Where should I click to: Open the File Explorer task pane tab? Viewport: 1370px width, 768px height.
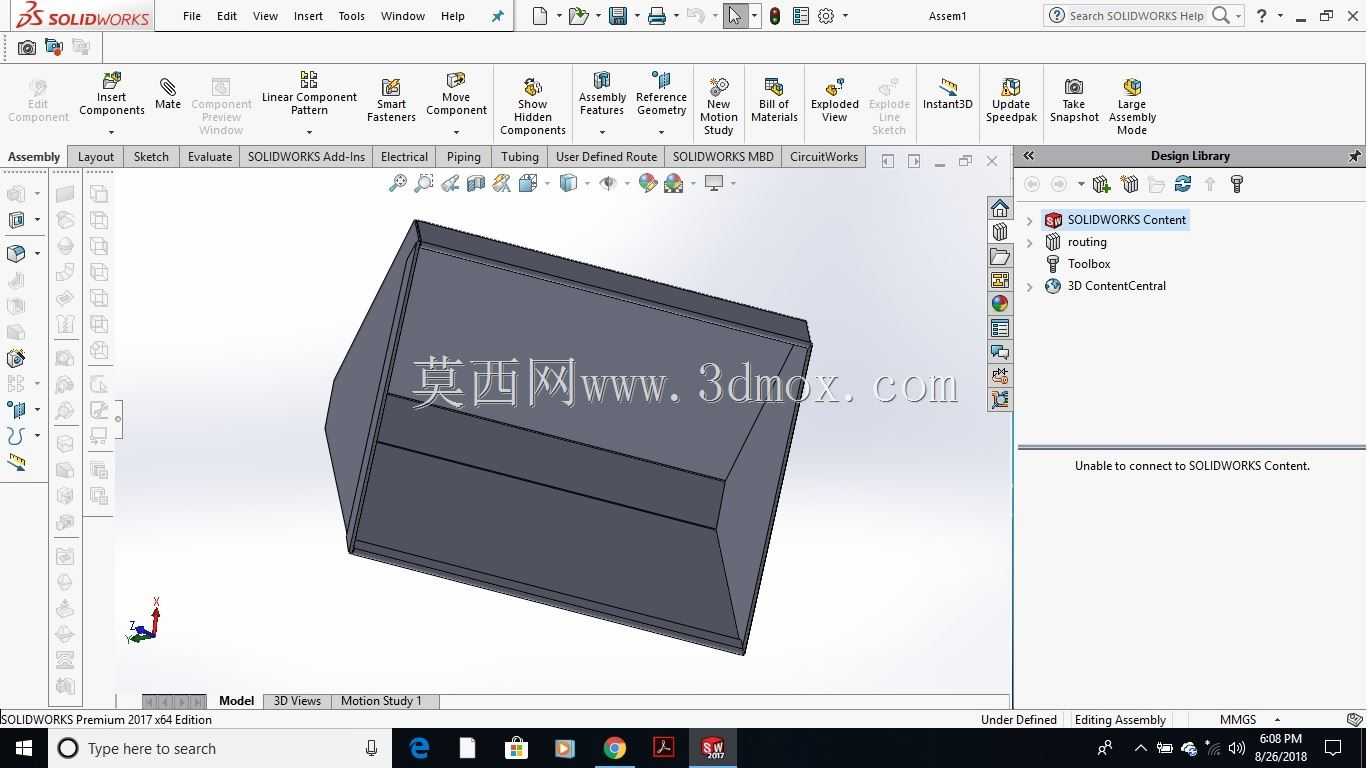point(1000,256)
